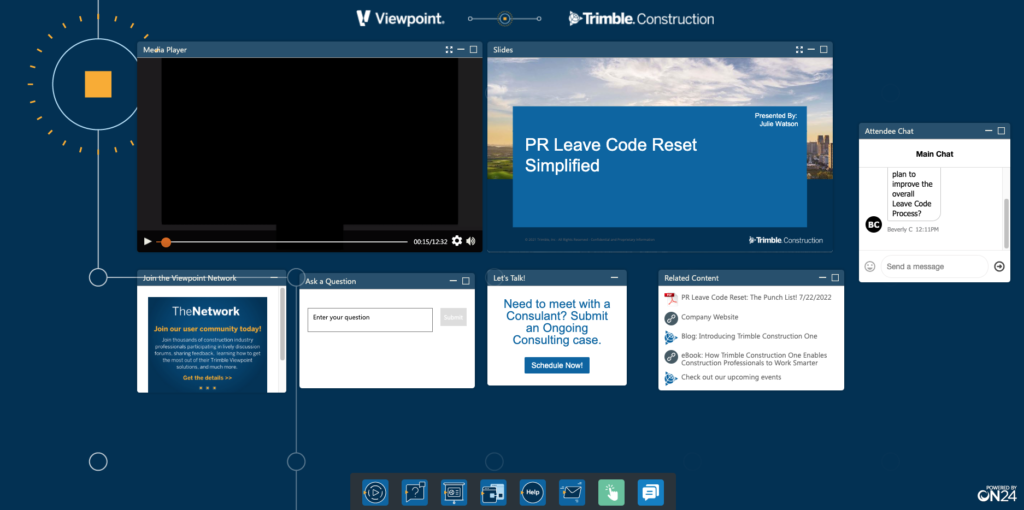This screenshot has height=510, width=1024.
Task: Click the green pointing-hand dock icon
Action: tap(611, 492)
